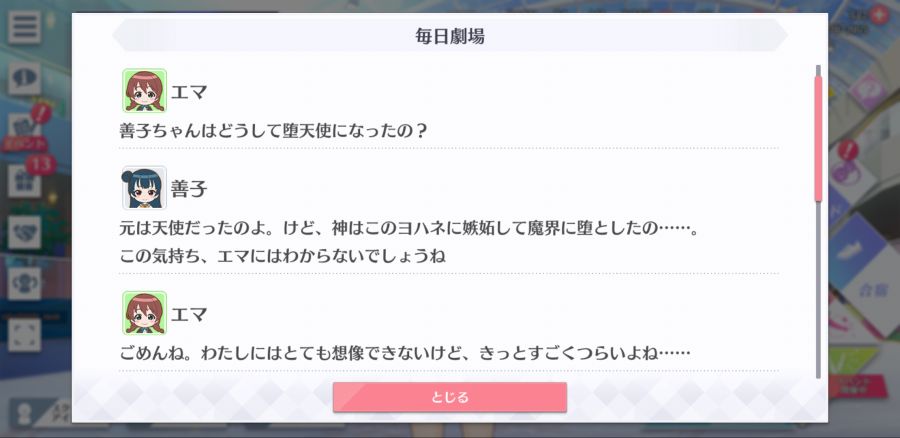Tap the pink music note icon with alert

pyautogui.click(x=845, y=170)
